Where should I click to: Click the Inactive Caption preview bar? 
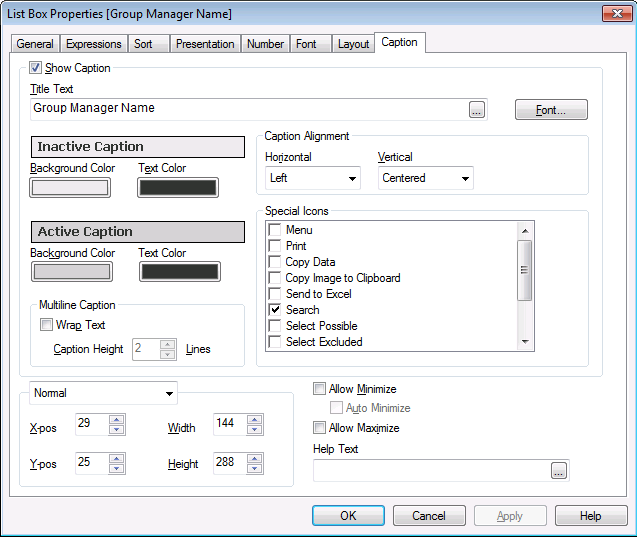138,147
